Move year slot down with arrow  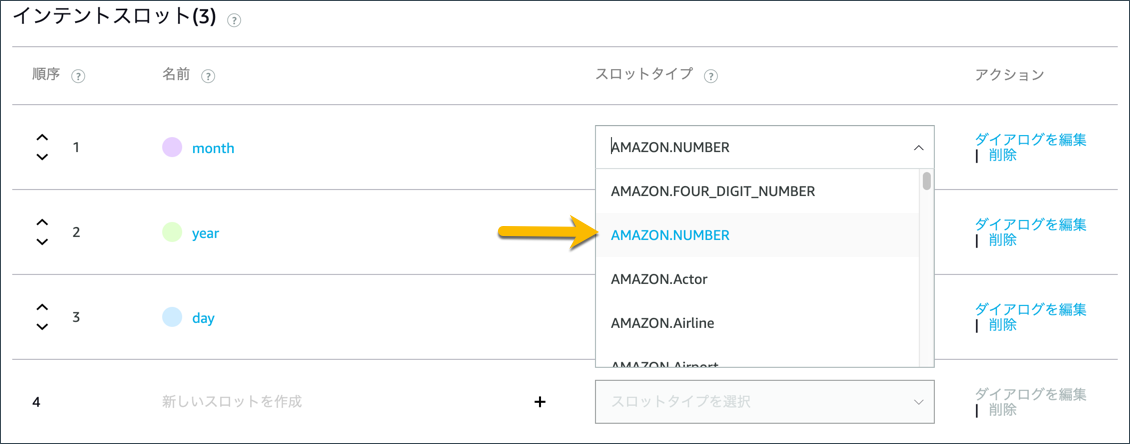[x=42, y=242]
